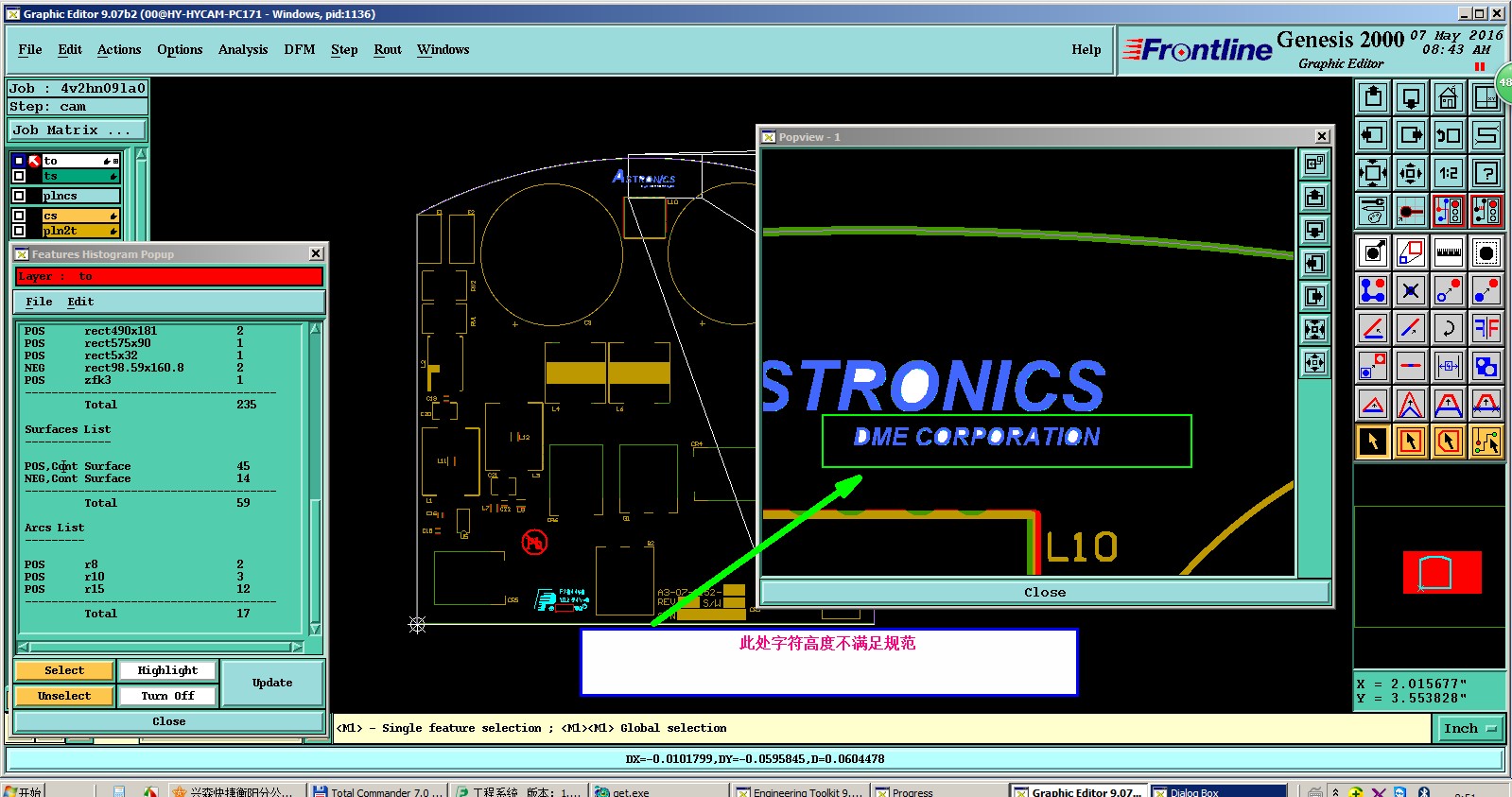Open the Help menu
The image size is (1512, 797).
[1086, 49]
